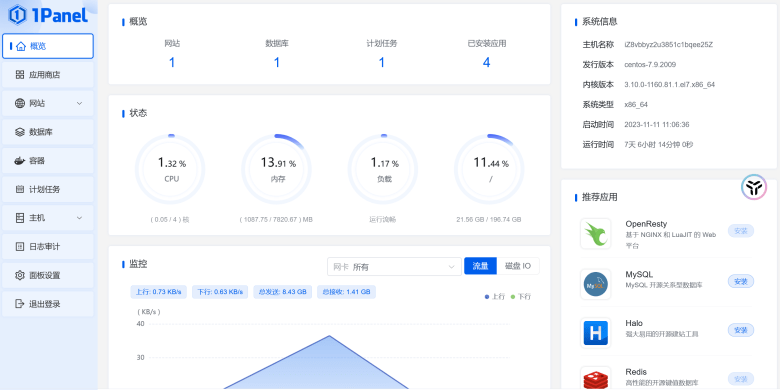Open 面板设置 in the sidebar
Viewport: 780px width, 390px height.
(48, 275)
